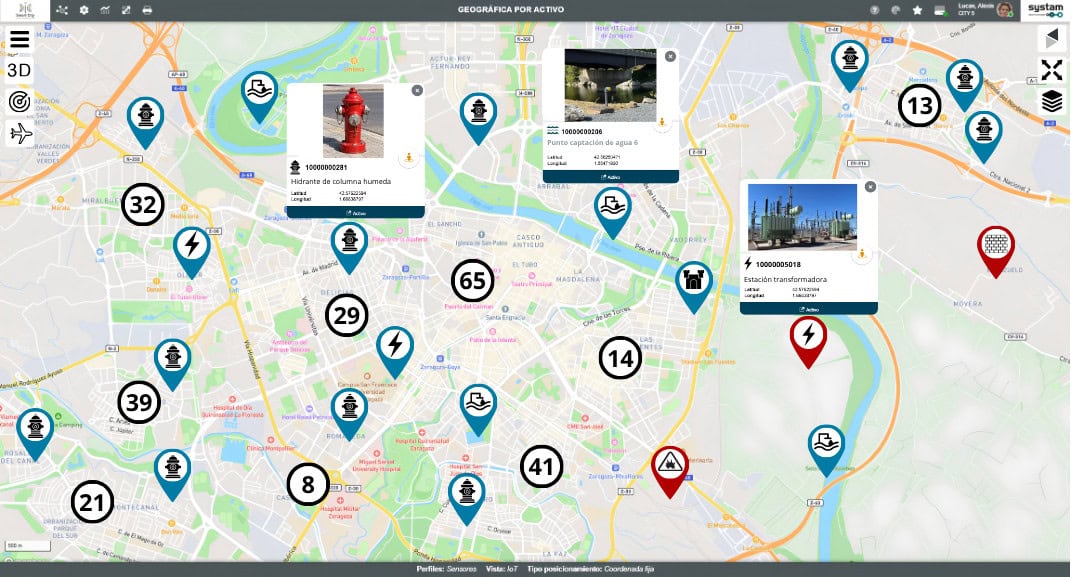
Task: Click street view person icon in transformer popup
Action: pos(862,255)
